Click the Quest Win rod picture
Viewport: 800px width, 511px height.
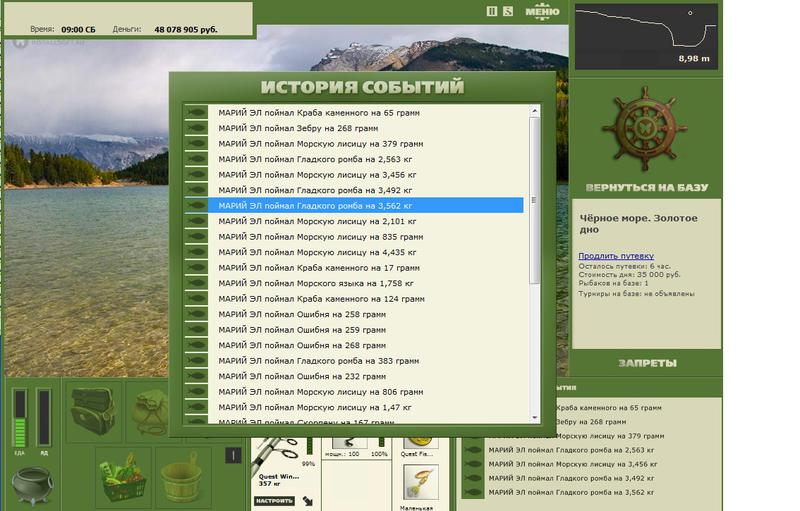click(278, 454)
